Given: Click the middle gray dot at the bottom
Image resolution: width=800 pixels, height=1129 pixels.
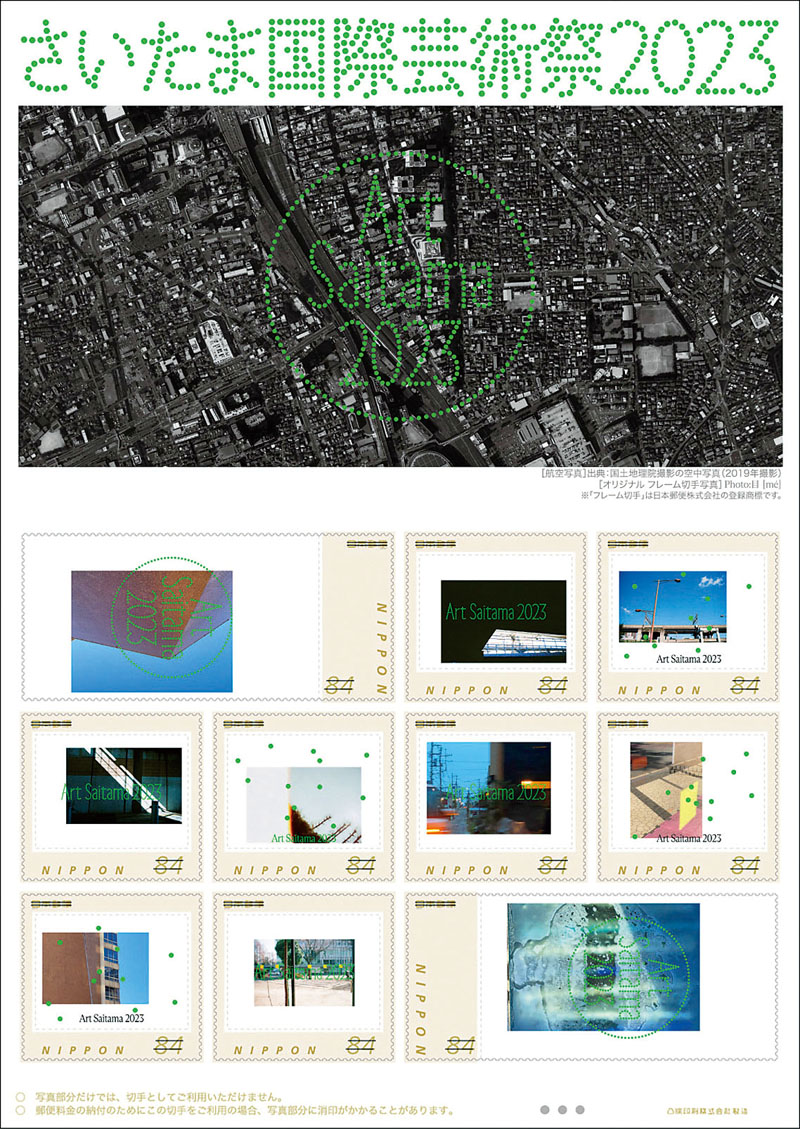Looking at the screenshot, I should (563, 1109).
